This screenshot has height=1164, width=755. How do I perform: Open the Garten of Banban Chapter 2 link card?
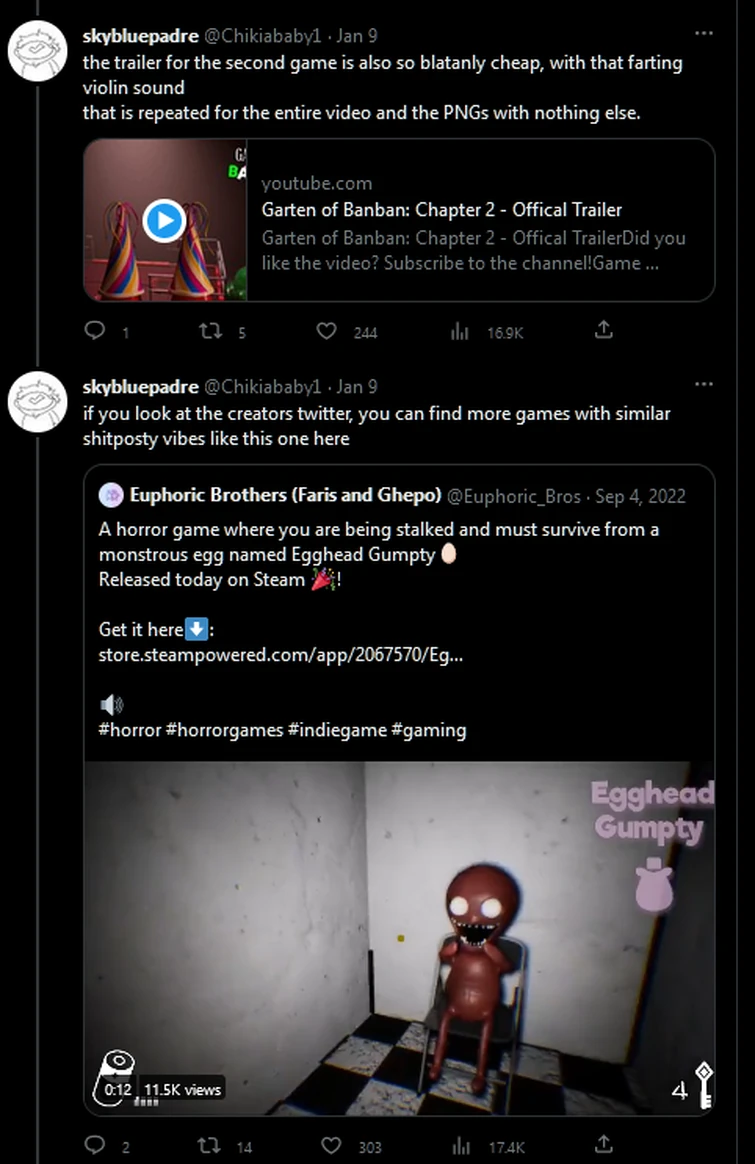click(x=441, y=210)
